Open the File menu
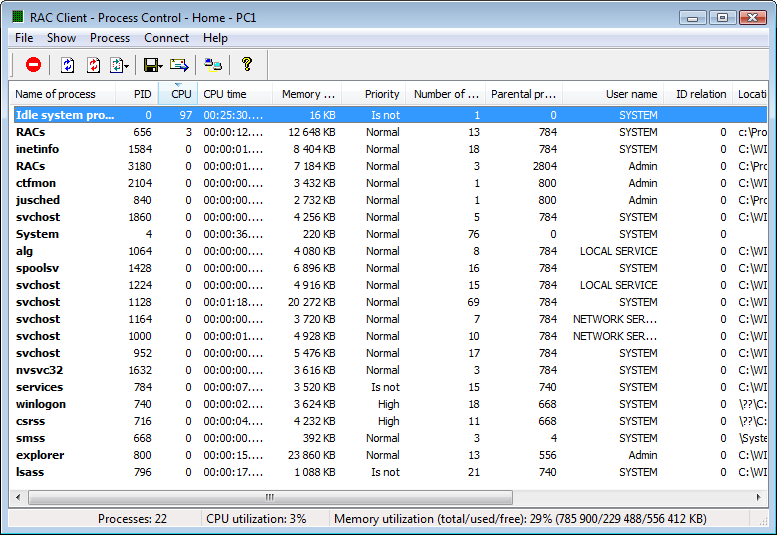 pos(24,38)
